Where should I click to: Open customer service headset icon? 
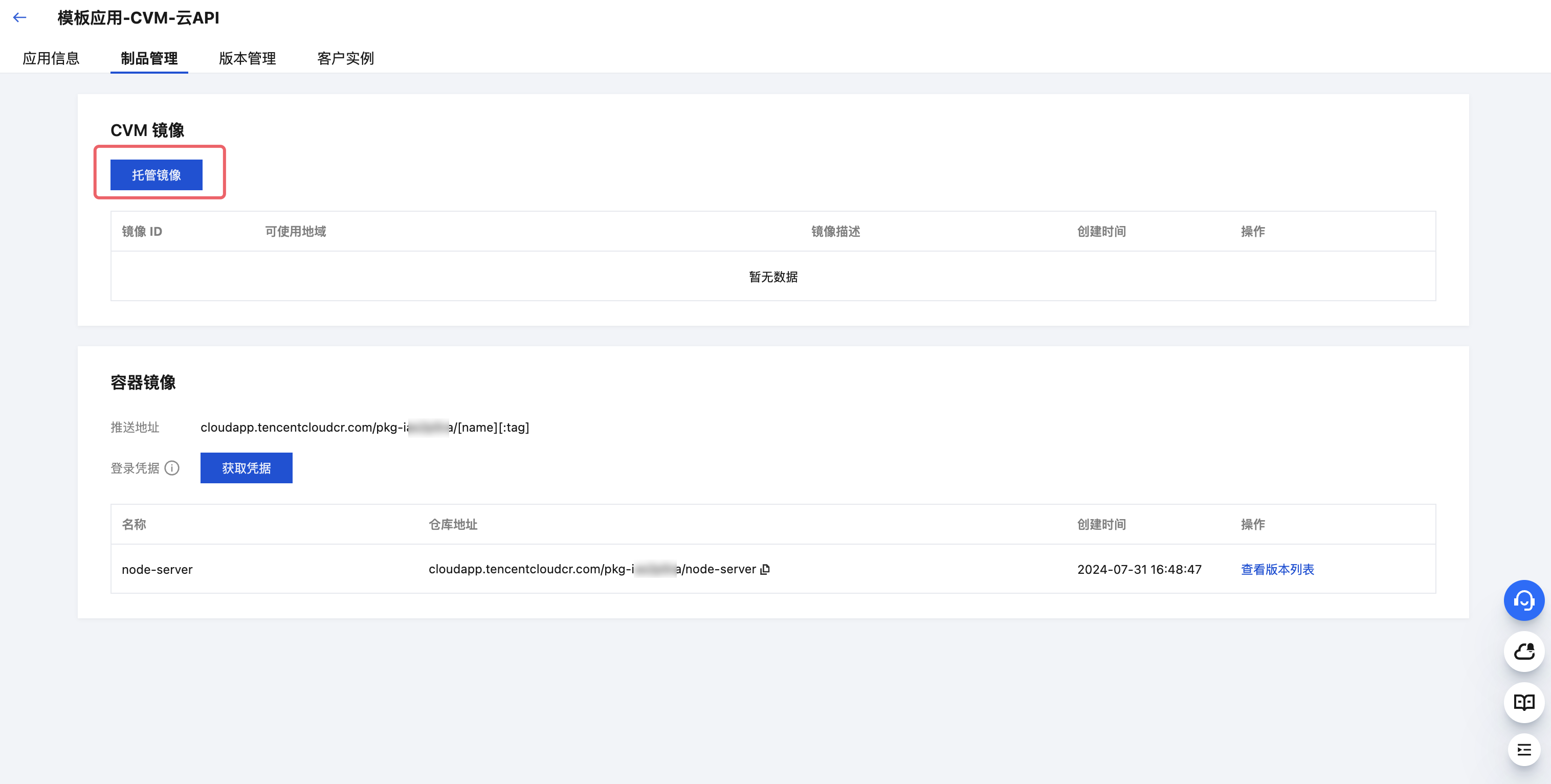coord(1523,600)
